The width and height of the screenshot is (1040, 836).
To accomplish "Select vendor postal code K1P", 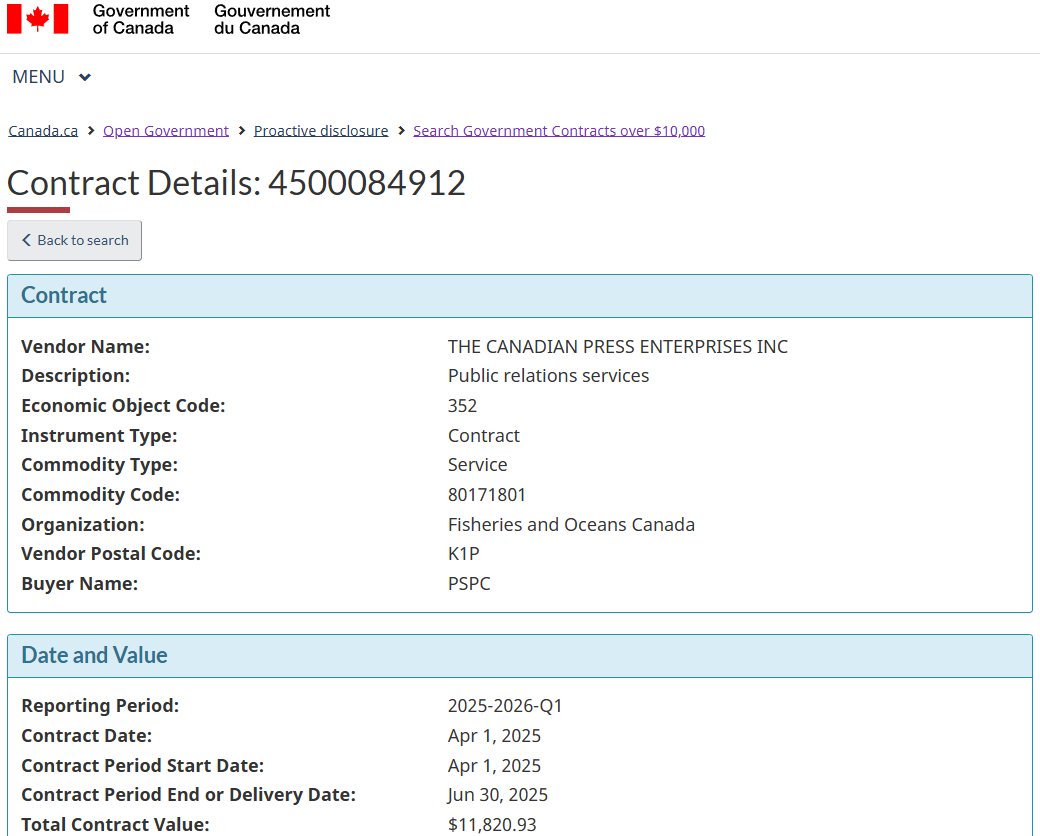I will [464, 553].
